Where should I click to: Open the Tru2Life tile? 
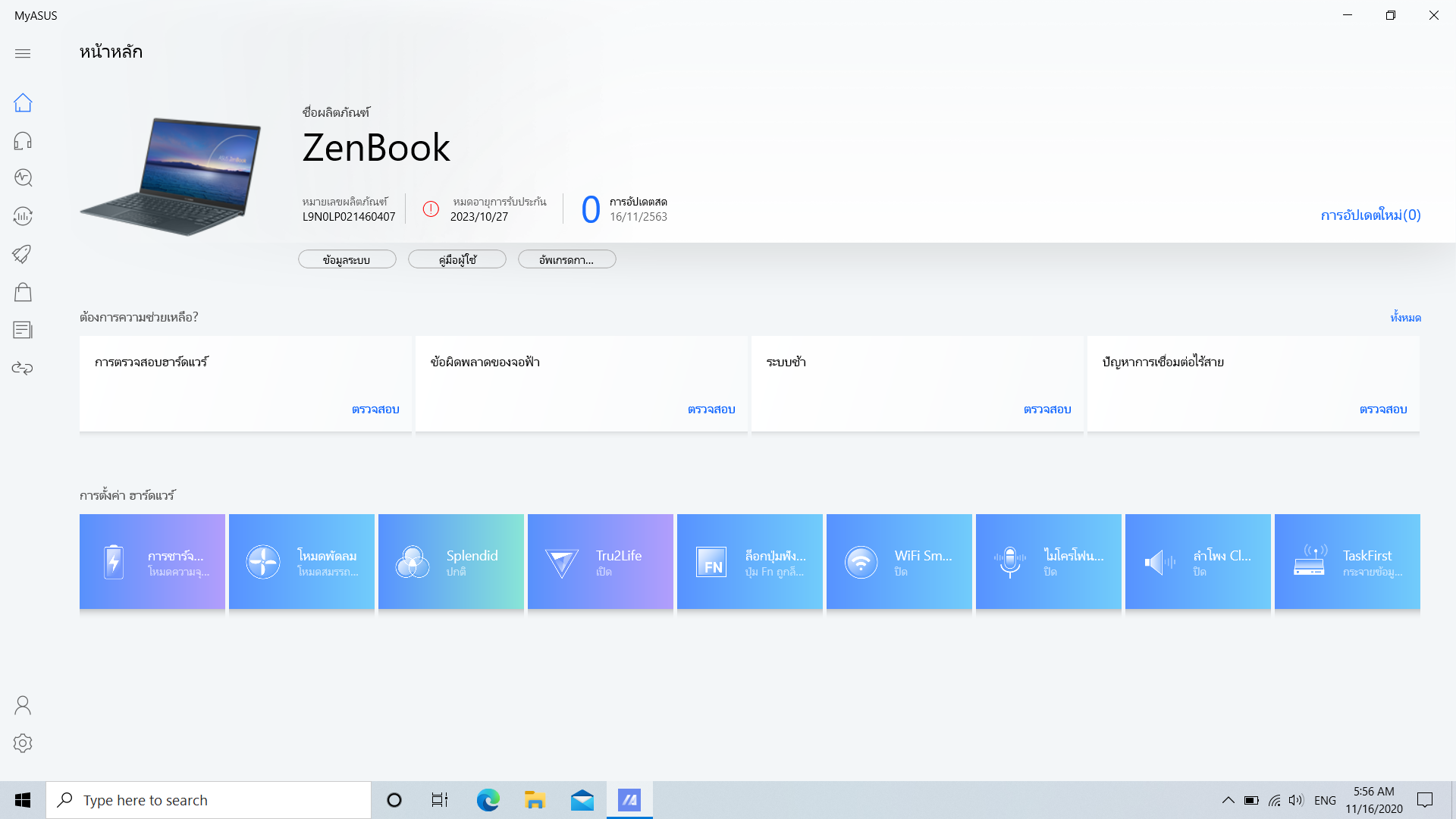tap(601, 562)
